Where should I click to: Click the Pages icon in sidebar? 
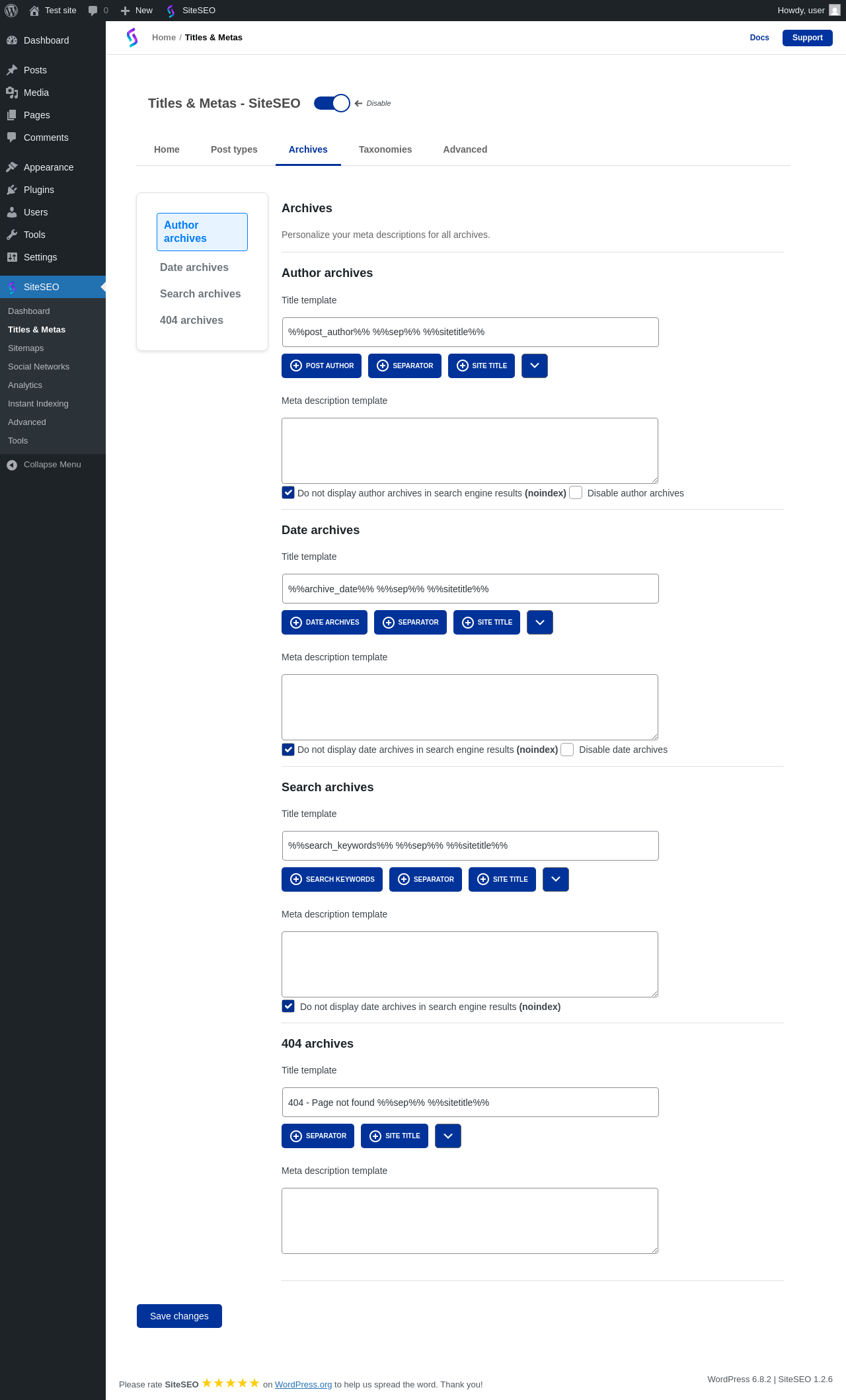click(12, 115)
